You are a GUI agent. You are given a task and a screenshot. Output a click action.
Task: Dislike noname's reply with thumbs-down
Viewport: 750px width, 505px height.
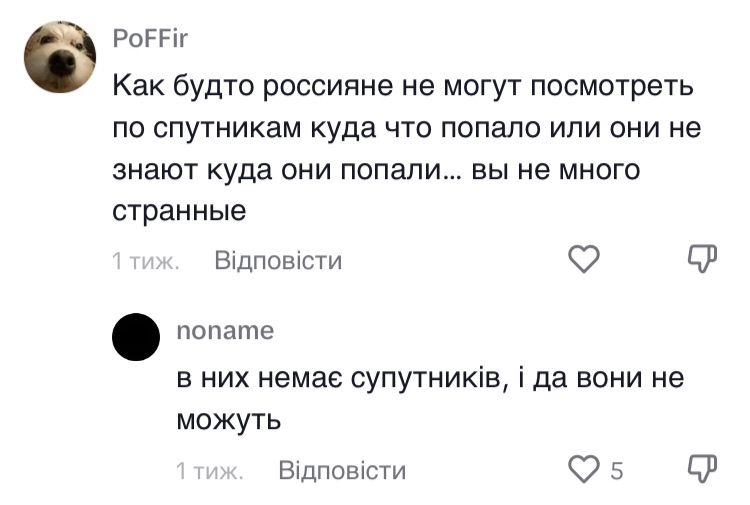tap(704, 469)
